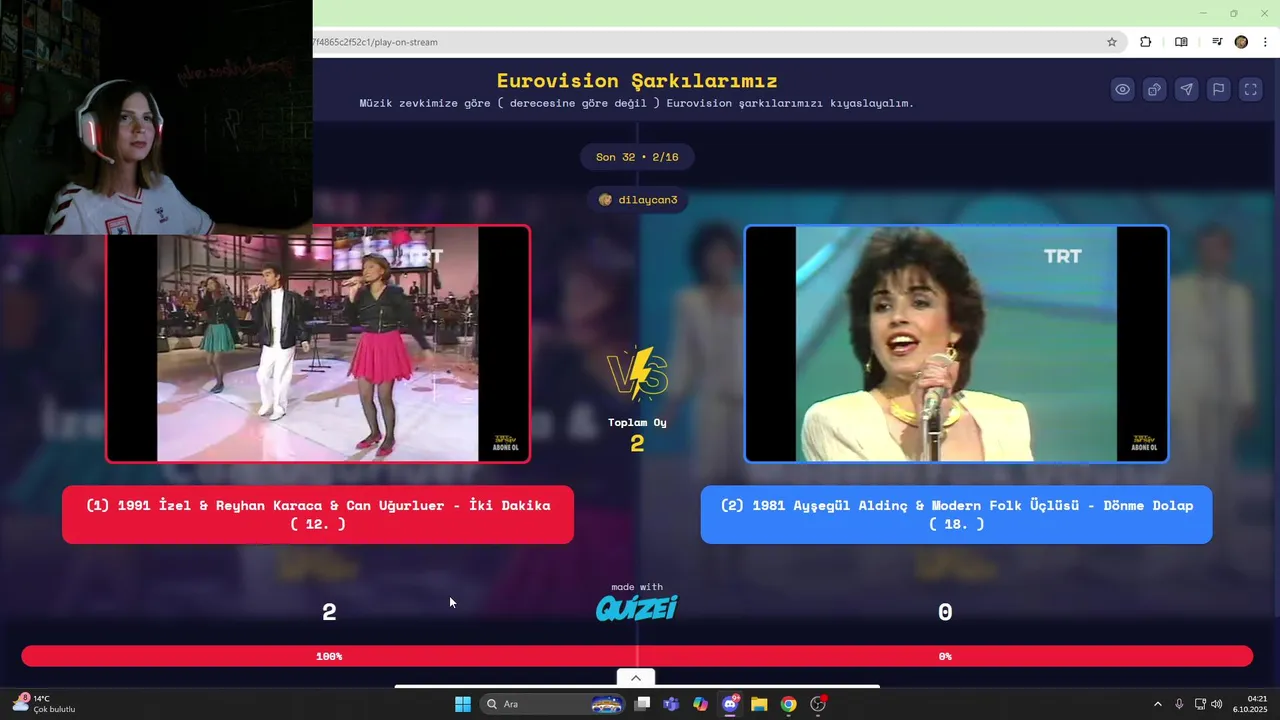Click the flag report icon
1280x720 pixels.
(x=1218, y=89)
